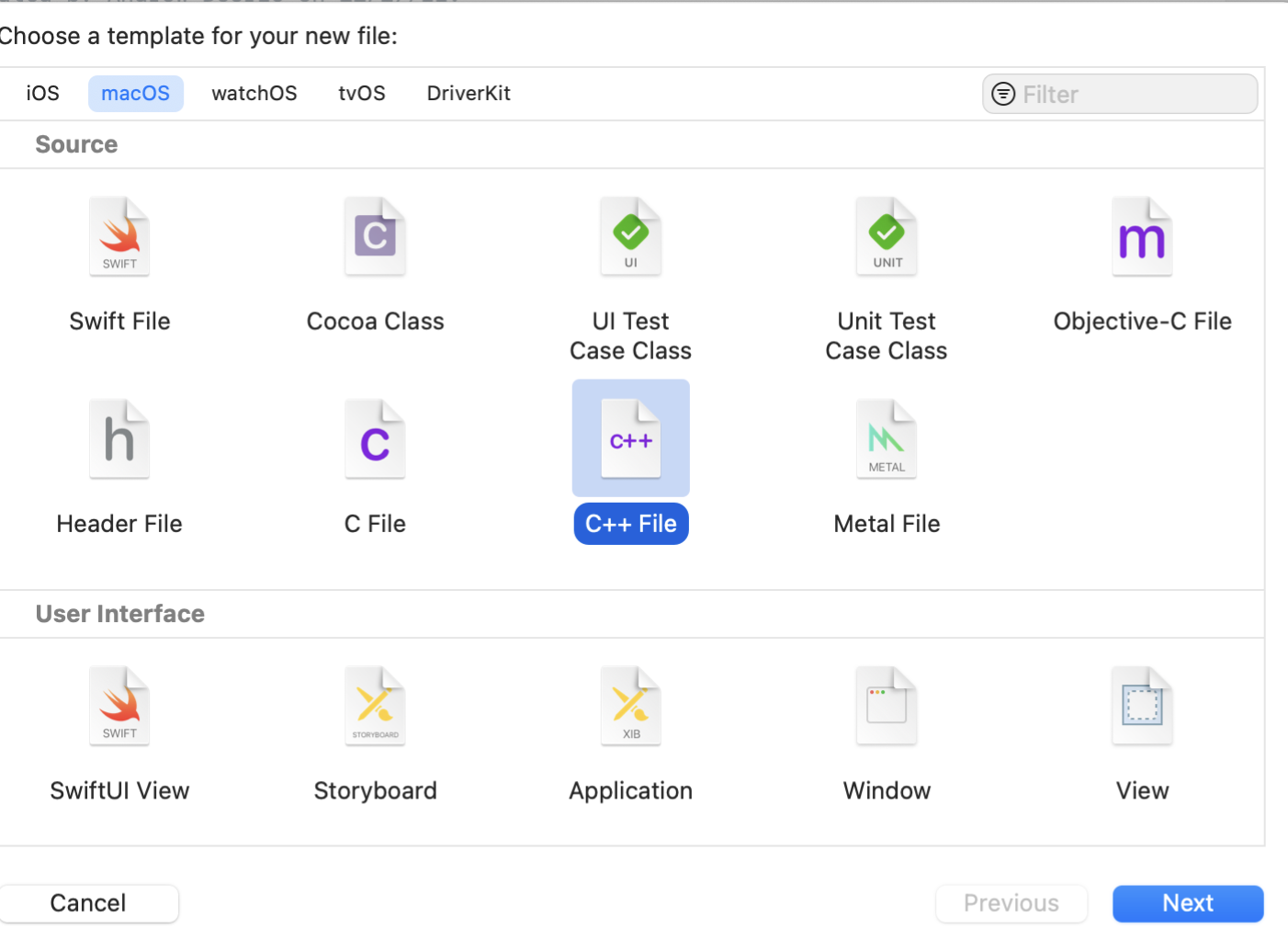Click the "Source" section heading
This screenshot has height=941, width=1288.
pyautogui.click(x=76, y=145)
